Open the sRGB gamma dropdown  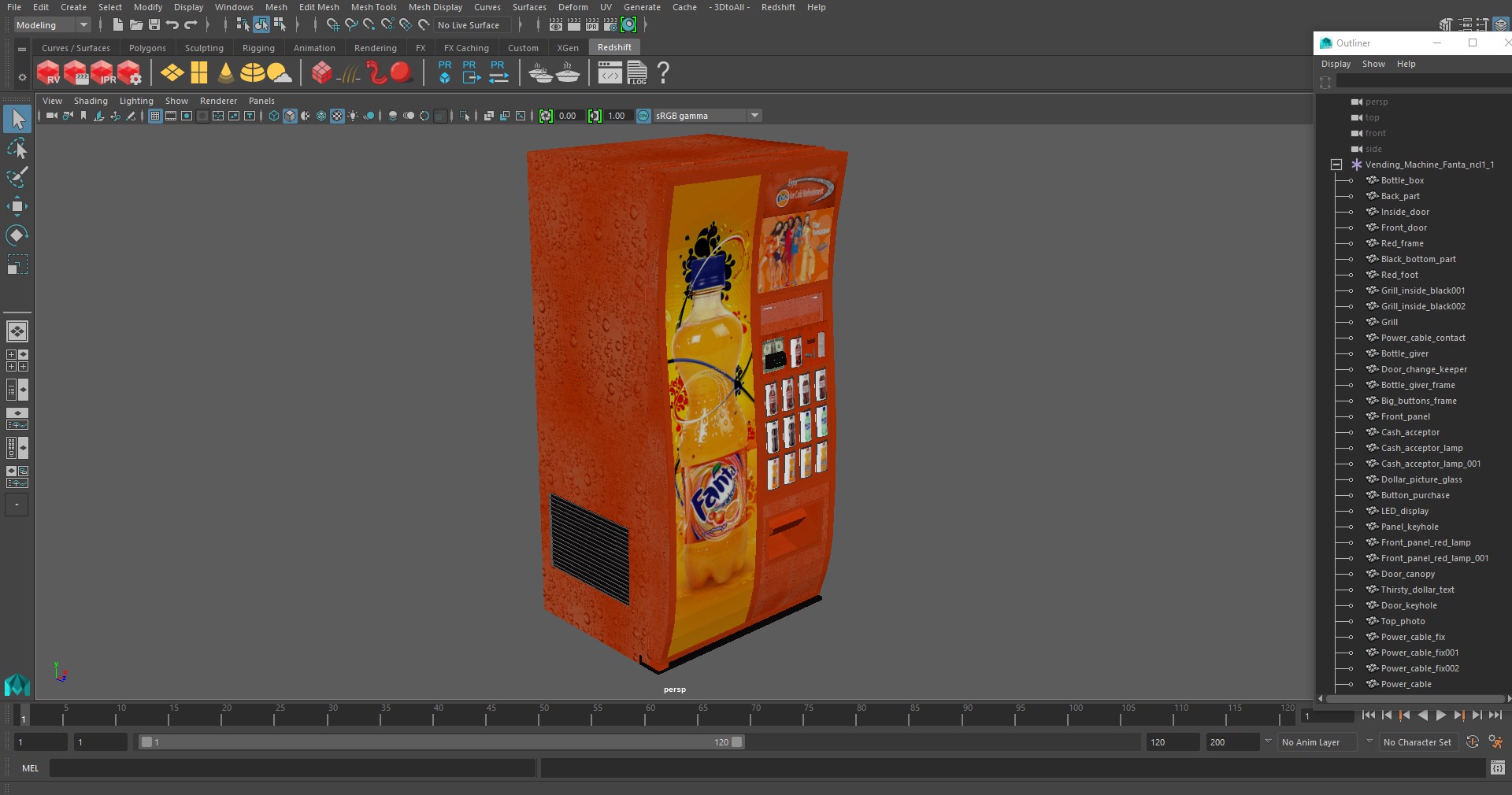(707, 116)
